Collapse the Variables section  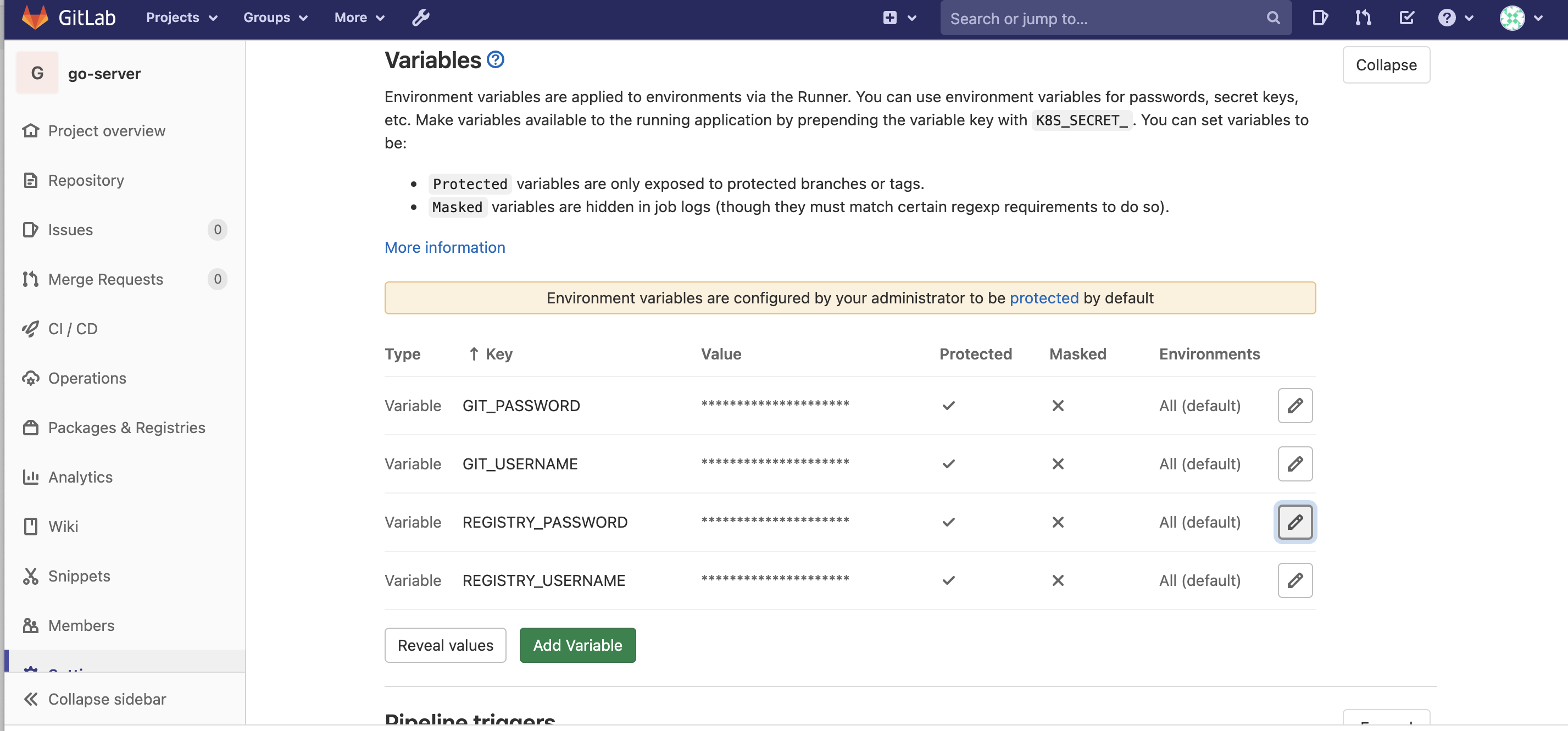click(x=1386, y=65)
